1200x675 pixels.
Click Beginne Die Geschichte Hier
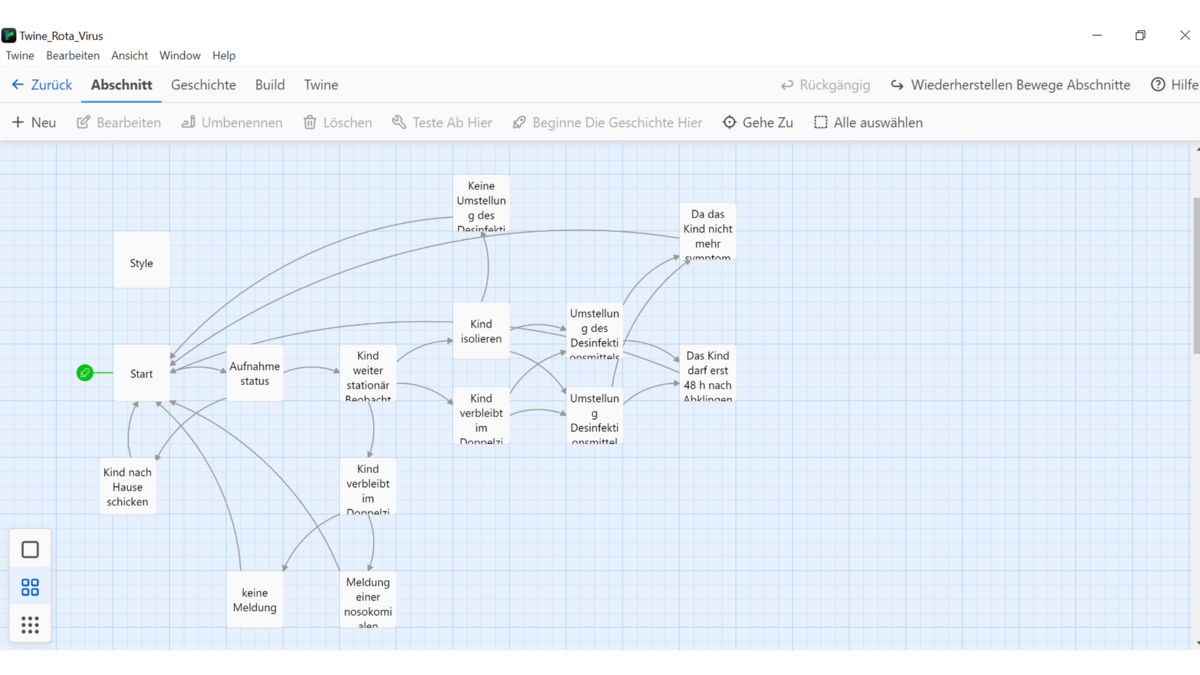point(607,122)
